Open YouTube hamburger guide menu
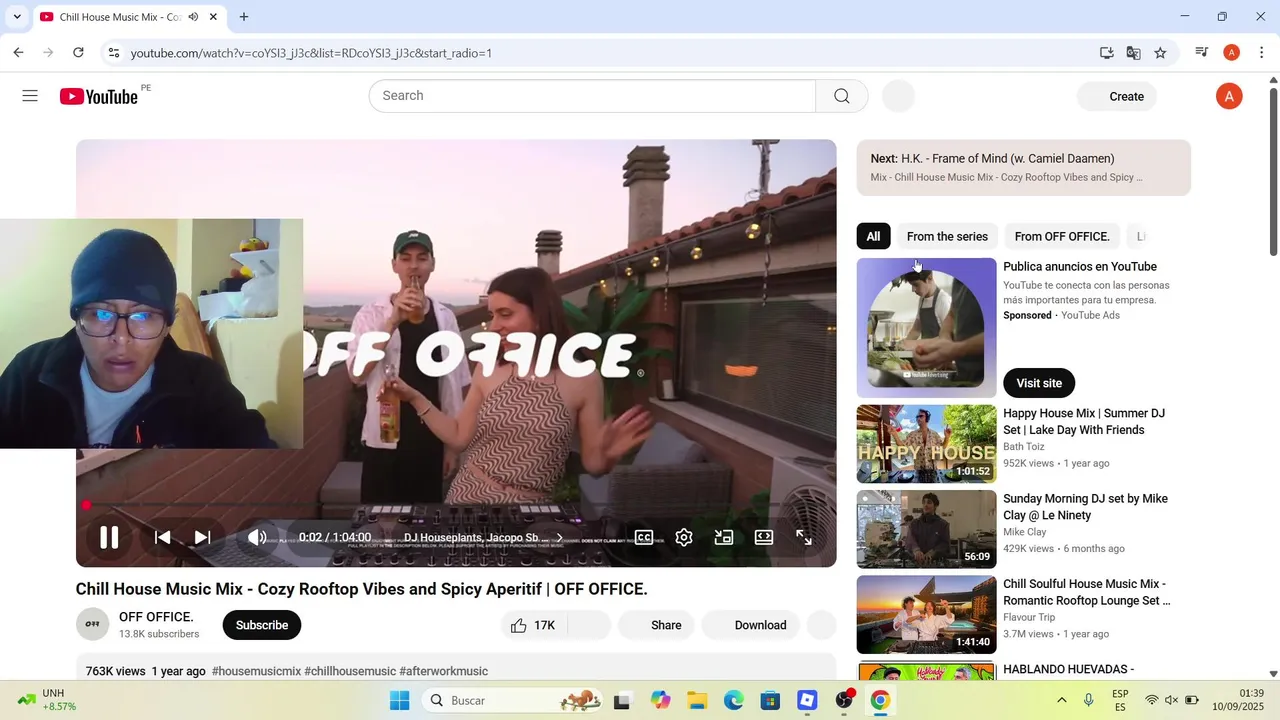Viewport: 1280px width, 720px height. tap(30, 96)
